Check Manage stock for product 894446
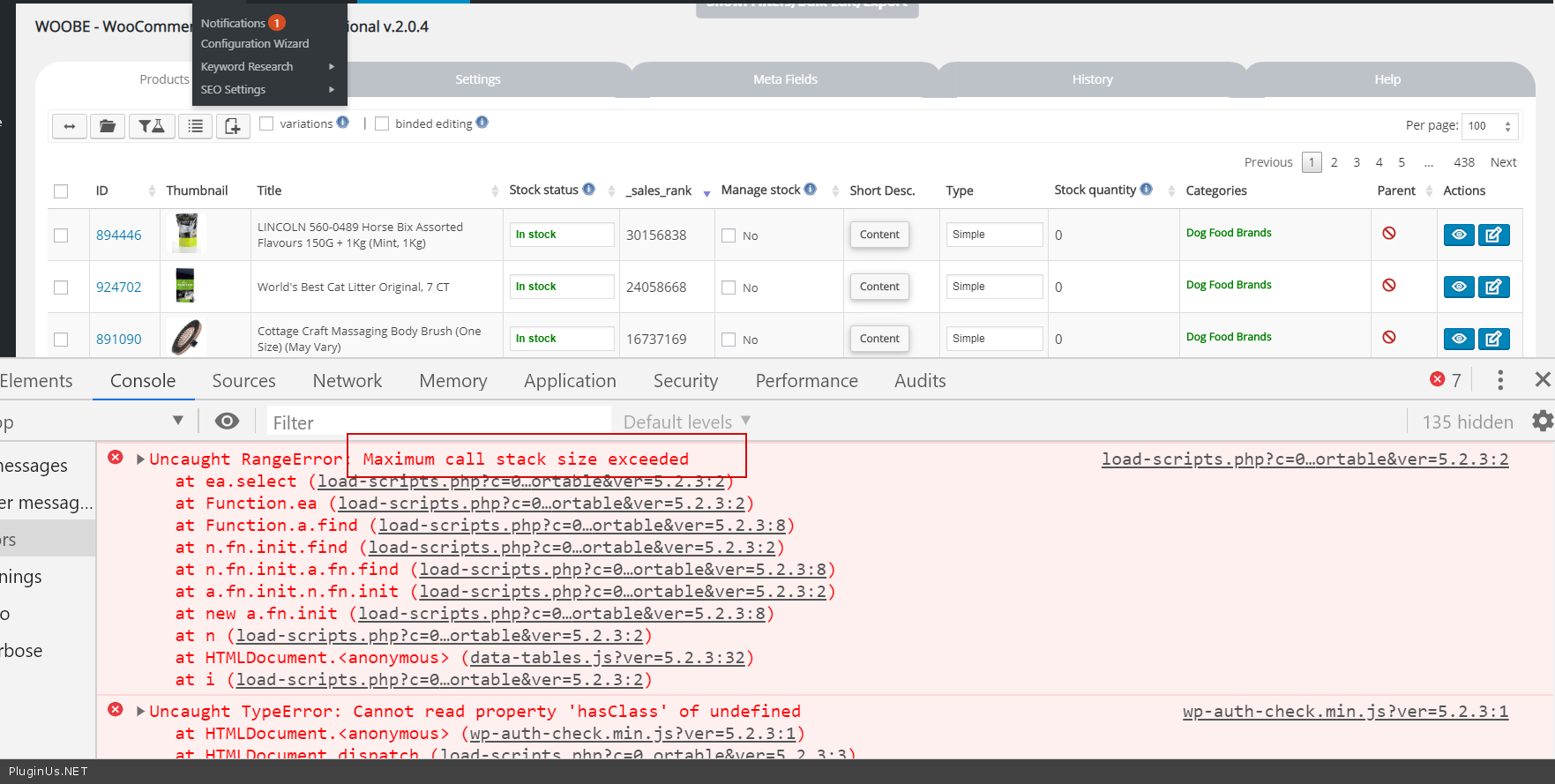Viewport: 1555px width, 784px height. [729, 235]
